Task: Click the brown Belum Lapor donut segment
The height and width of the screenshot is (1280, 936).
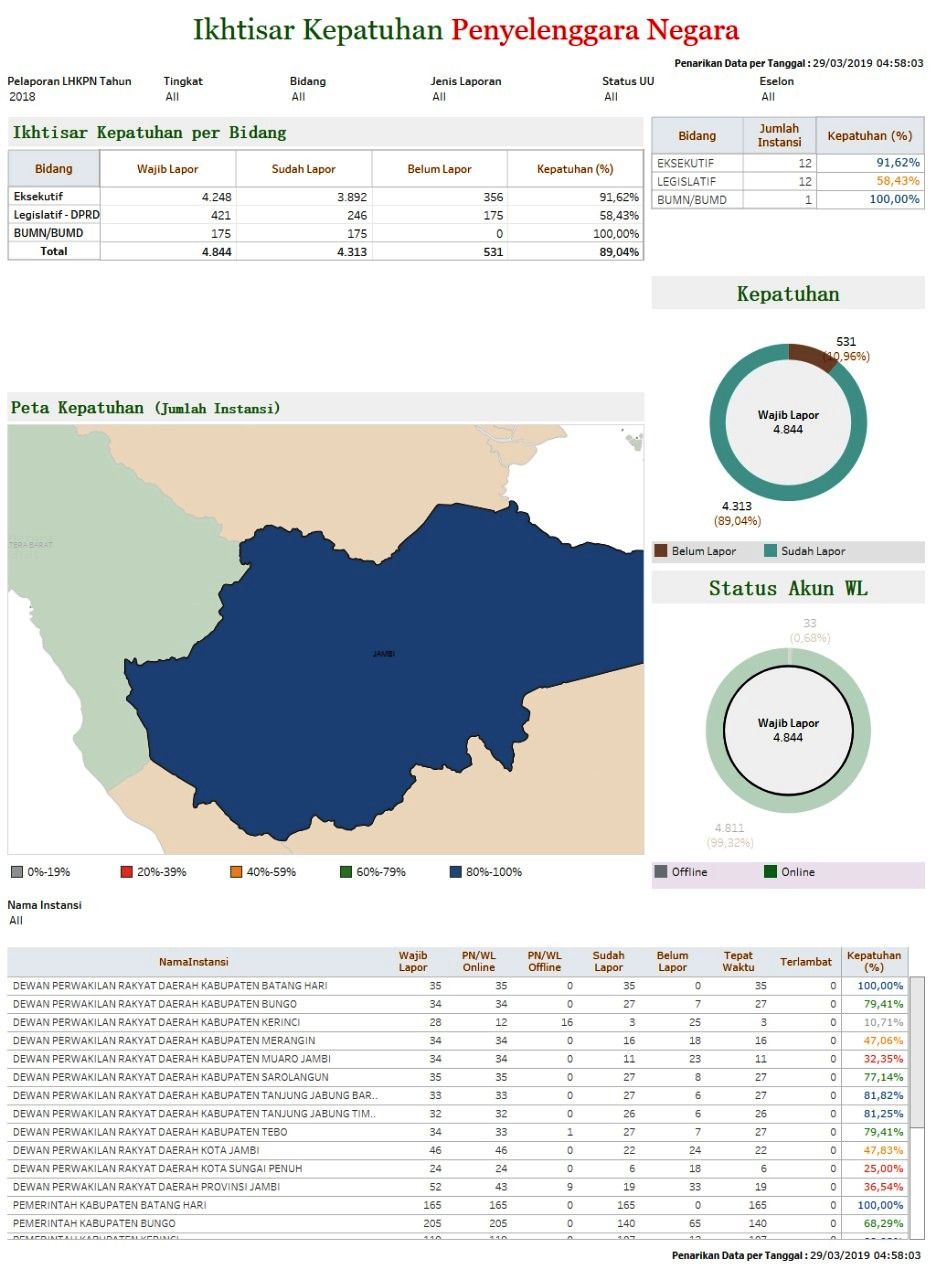Action: tap(812, 355)
